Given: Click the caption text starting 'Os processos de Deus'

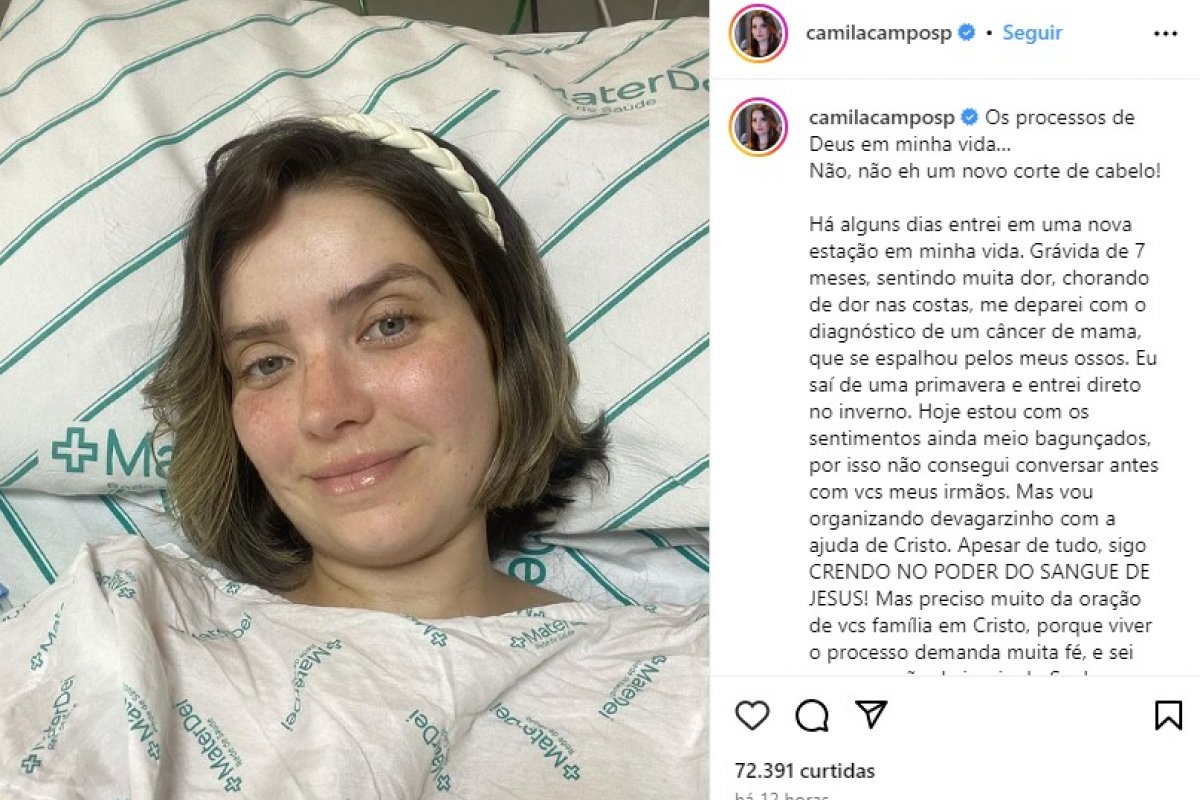Looking at the screenshot, I should [x=972, y=131].
